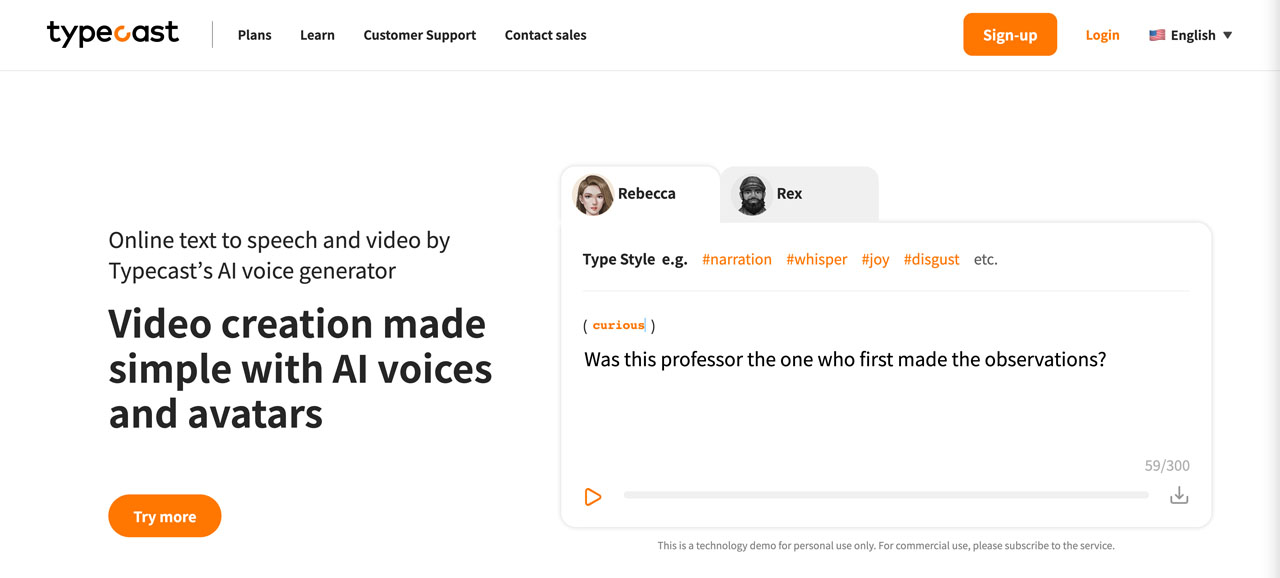The height and width of the screenshot is (578, 1280).
Task: Click the US flag icon
Action: tap(1157, 35)
